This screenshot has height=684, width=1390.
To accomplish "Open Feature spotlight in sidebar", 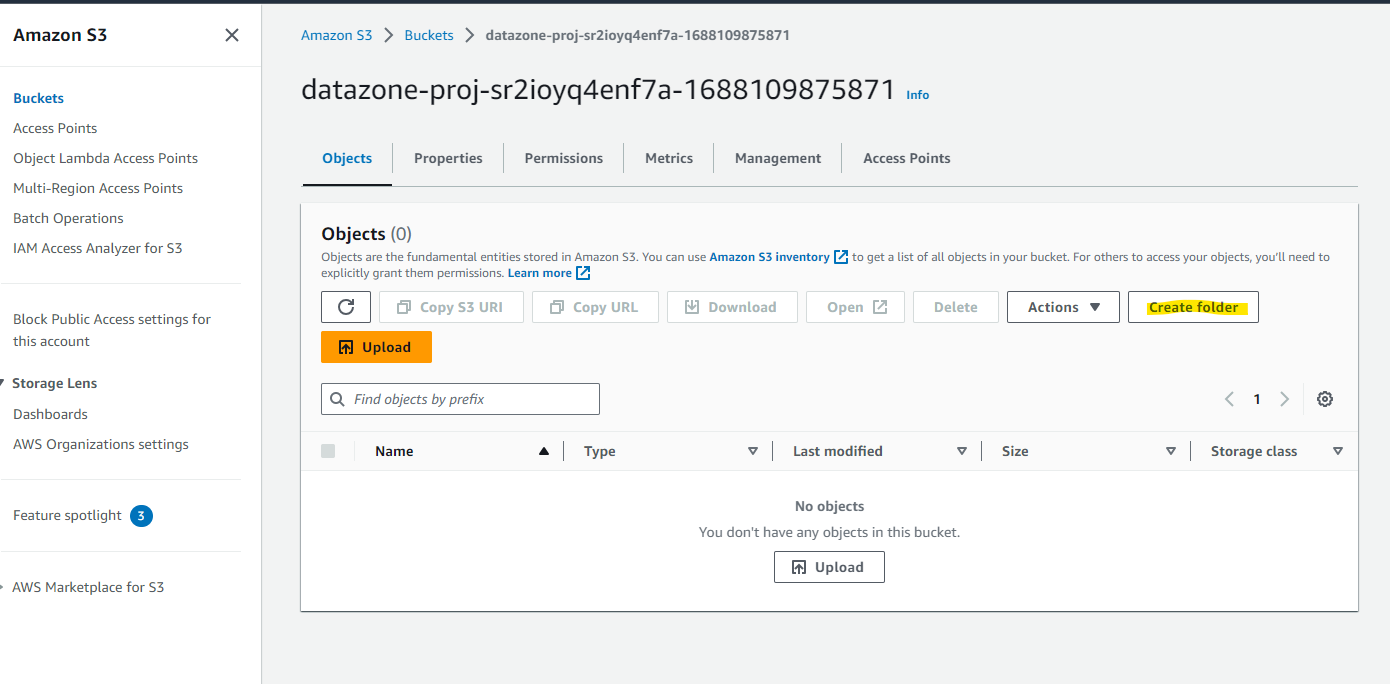I will coord(67,515).
